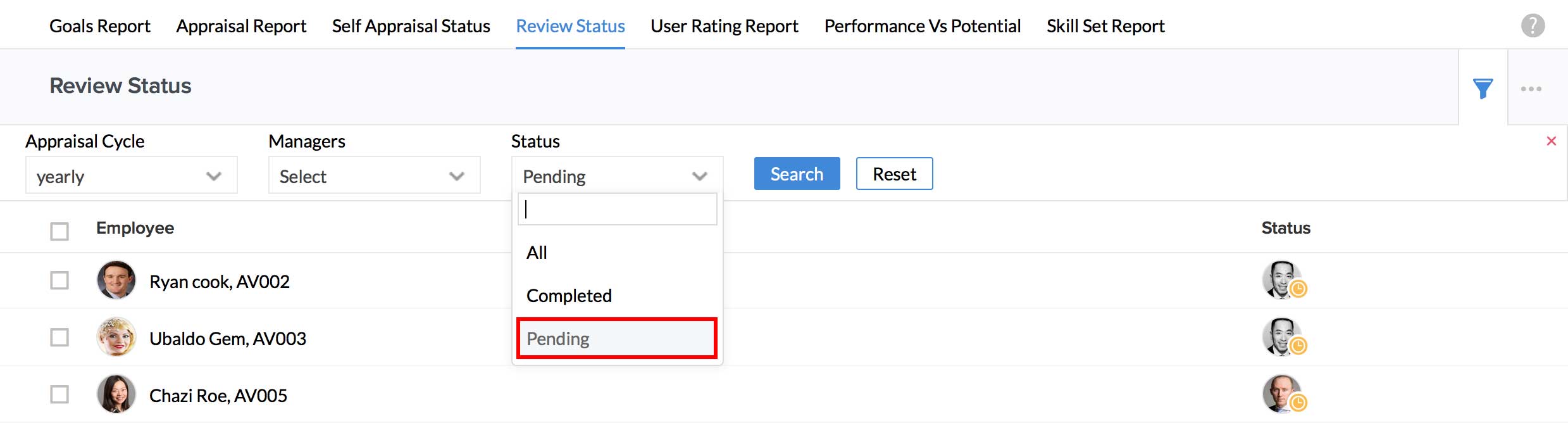This screenshot has width=1568, height=423.
Task: Click inside the Status dropdown search field
Action: click(617, 209)
